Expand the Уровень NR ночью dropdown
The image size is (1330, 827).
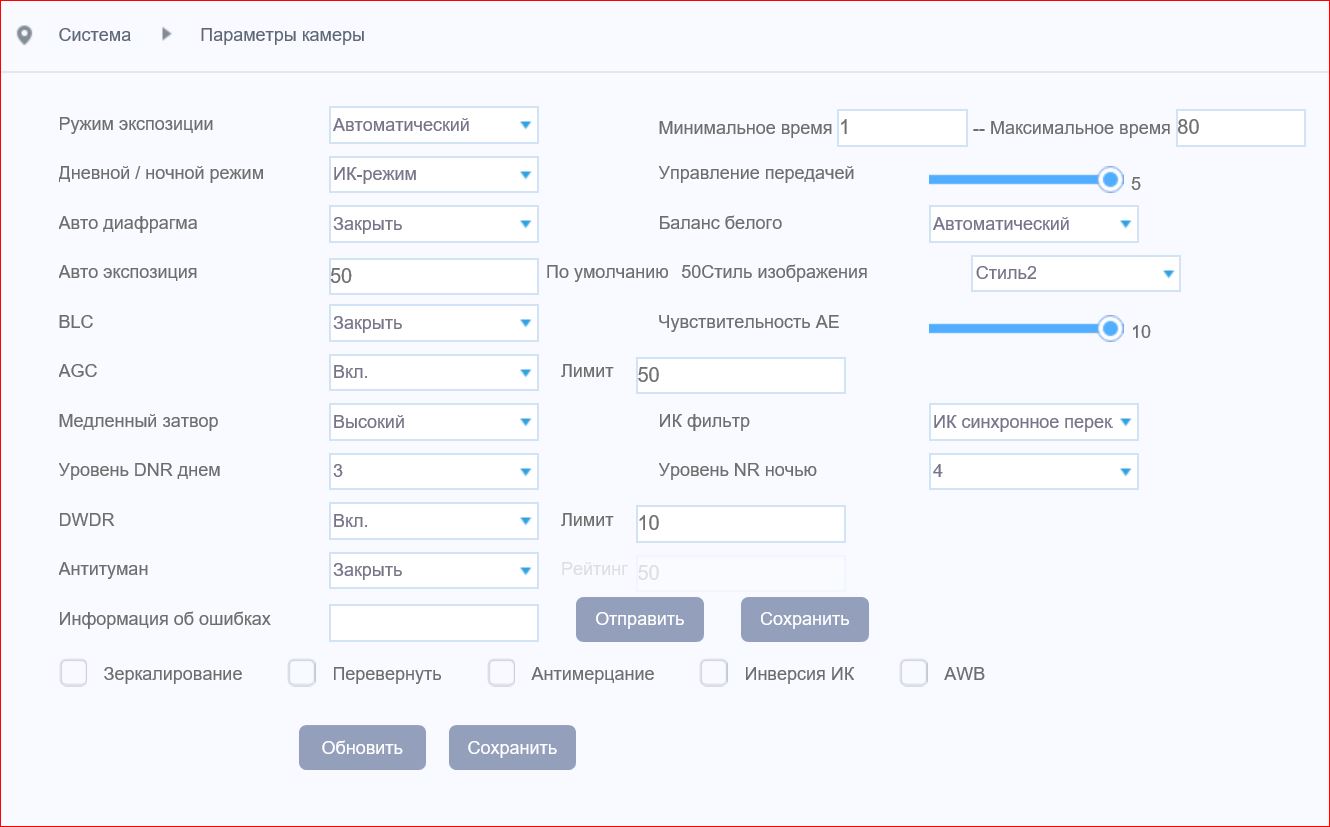(1033, 471)
